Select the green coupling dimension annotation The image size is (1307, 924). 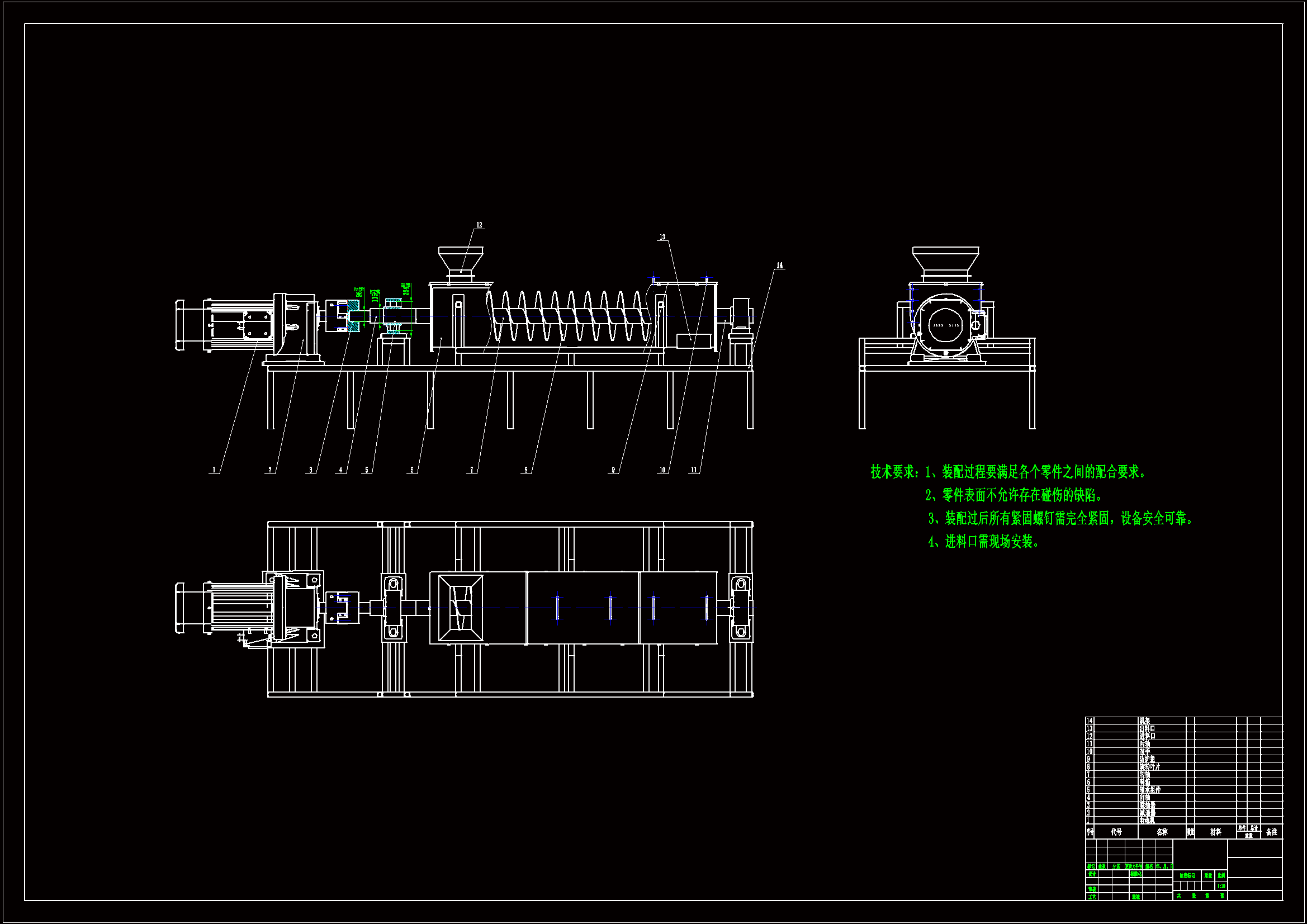click(360, 292)
